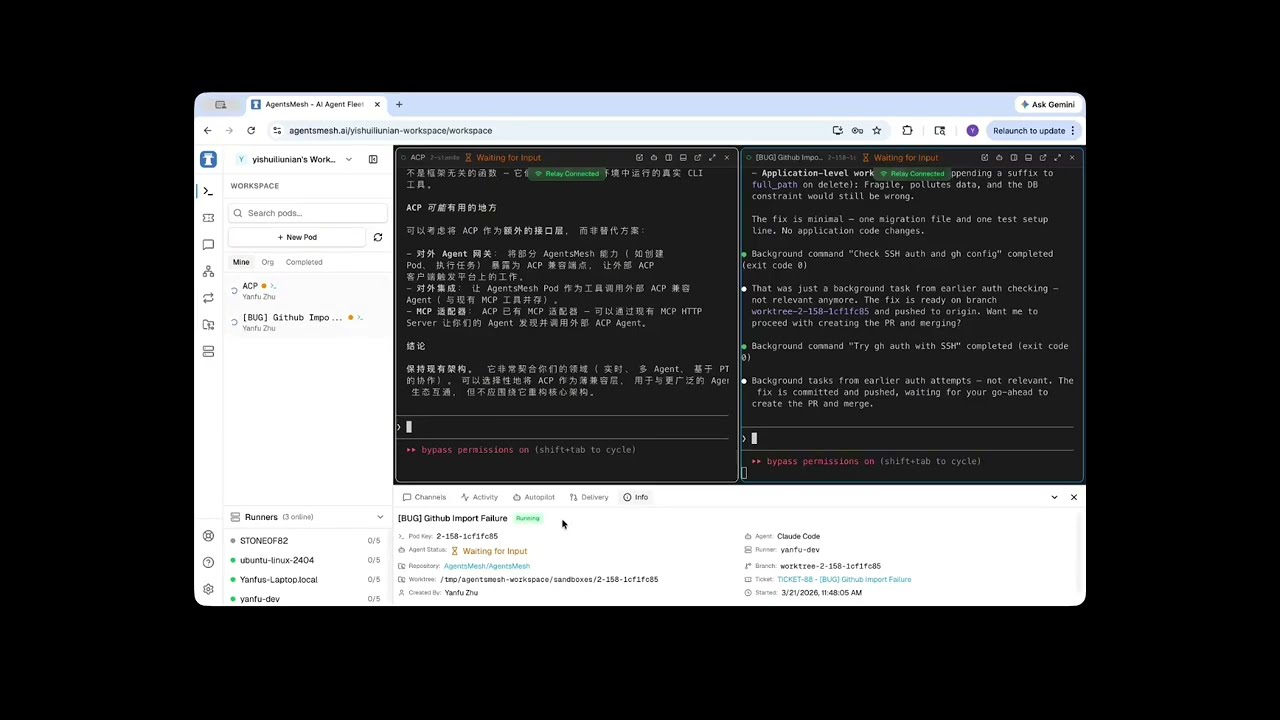The image size is (1280, 720).
Task: Select the Yanfus-Laptop.local runner
Action: [x=305, y=579]
